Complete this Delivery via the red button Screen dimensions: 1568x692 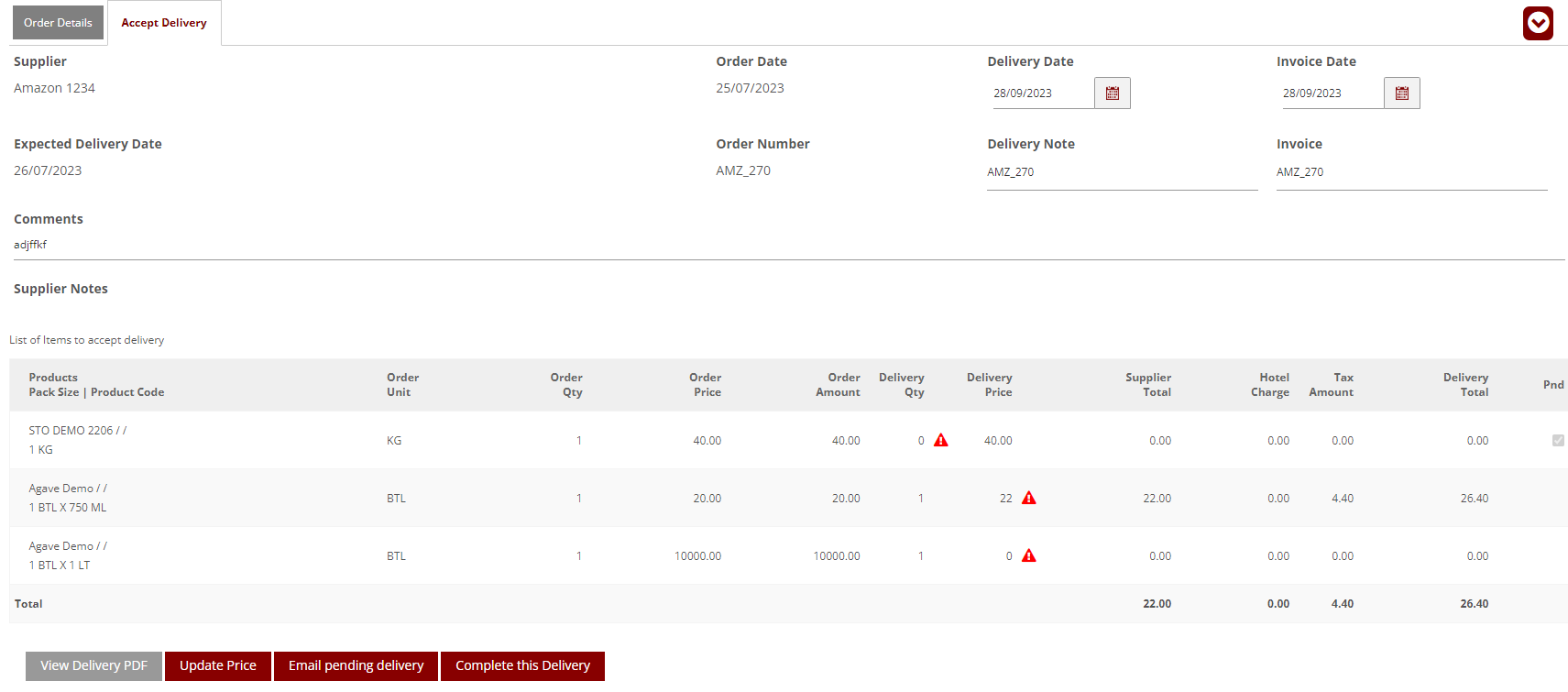pyautogui.click(x=522, y=665)
